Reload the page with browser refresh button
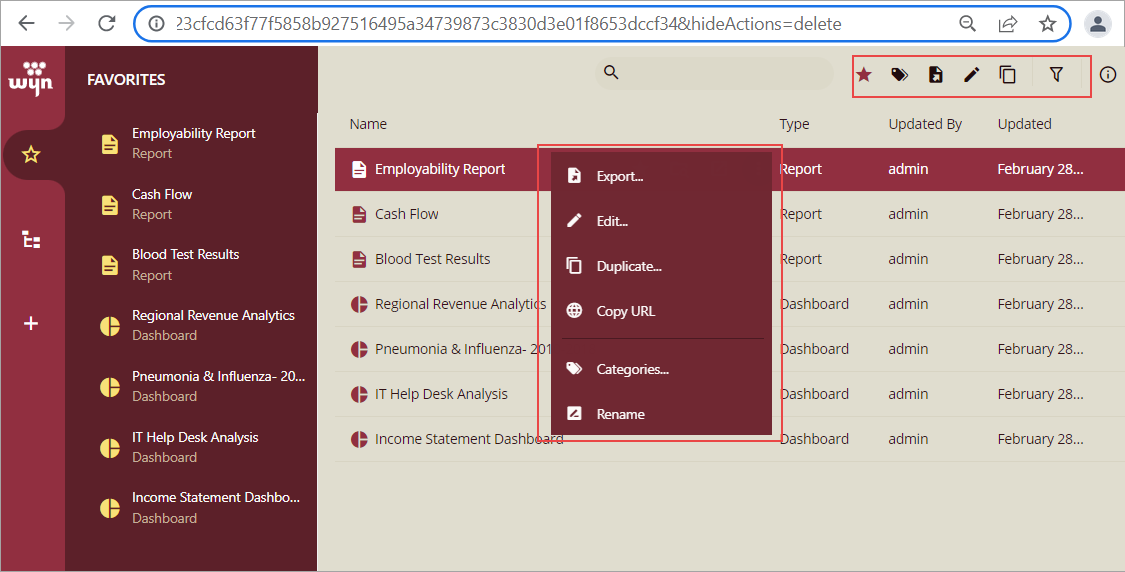The height and width of the screenshot is (572, 1125). 106,23
